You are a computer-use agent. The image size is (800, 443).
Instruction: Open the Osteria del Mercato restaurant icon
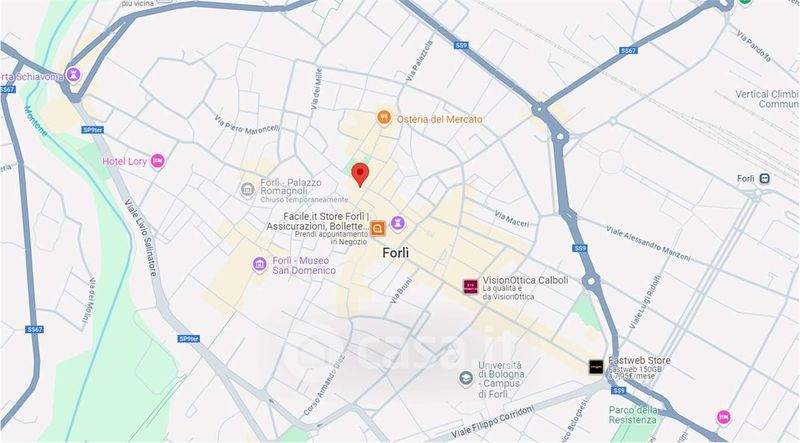384,118
